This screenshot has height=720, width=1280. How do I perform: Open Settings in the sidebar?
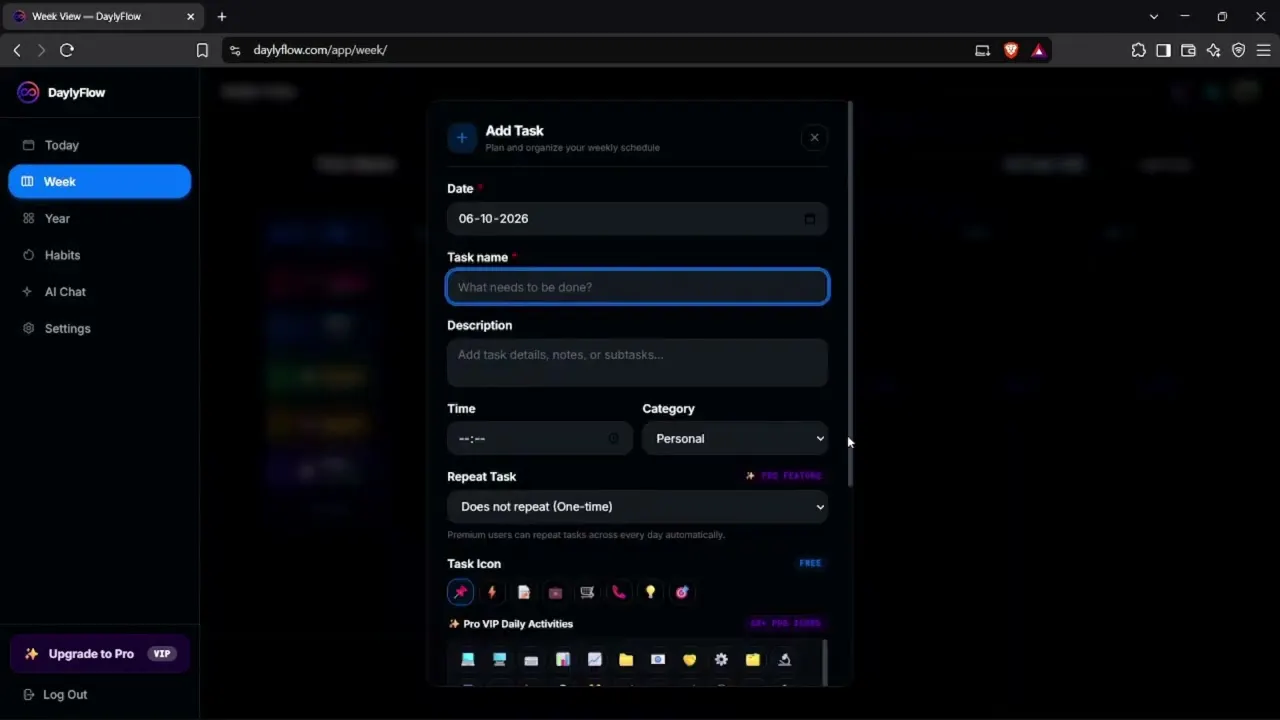pyautogui.click(x=99, y=328)
